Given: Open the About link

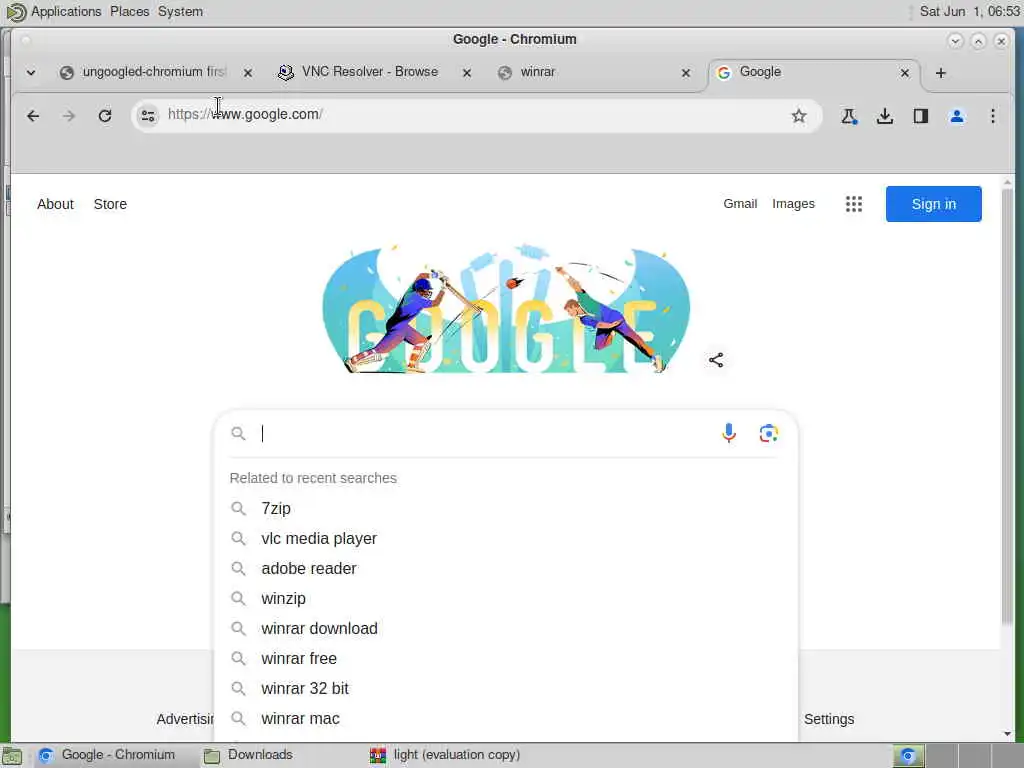Looking at the screenshot, I should click(x=56, y=204).
